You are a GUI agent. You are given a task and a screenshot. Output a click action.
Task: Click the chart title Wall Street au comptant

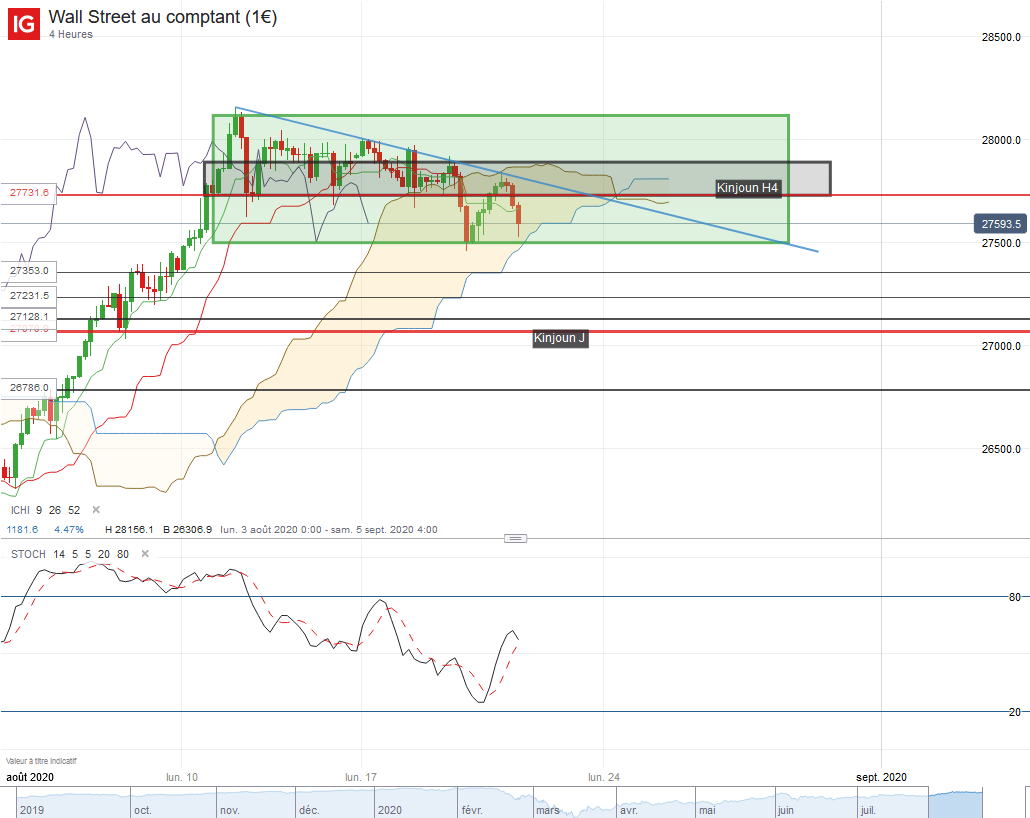pos(163,17)
